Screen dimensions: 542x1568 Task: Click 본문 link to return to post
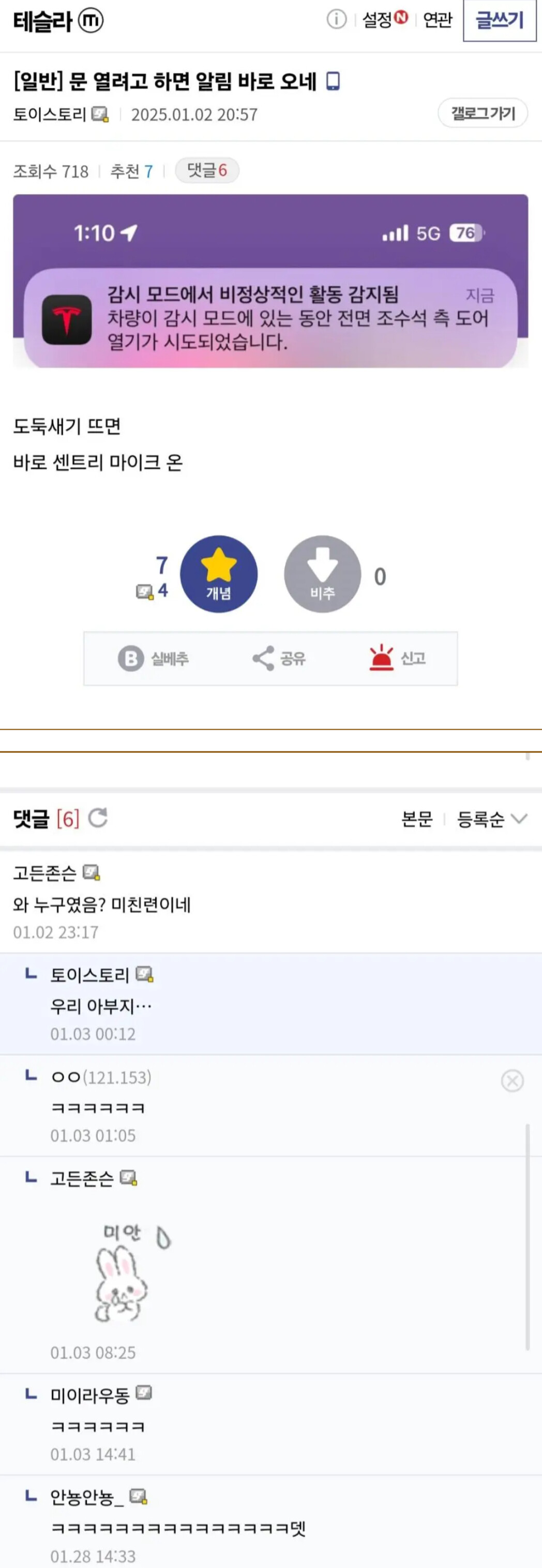[x=417, y=819]
